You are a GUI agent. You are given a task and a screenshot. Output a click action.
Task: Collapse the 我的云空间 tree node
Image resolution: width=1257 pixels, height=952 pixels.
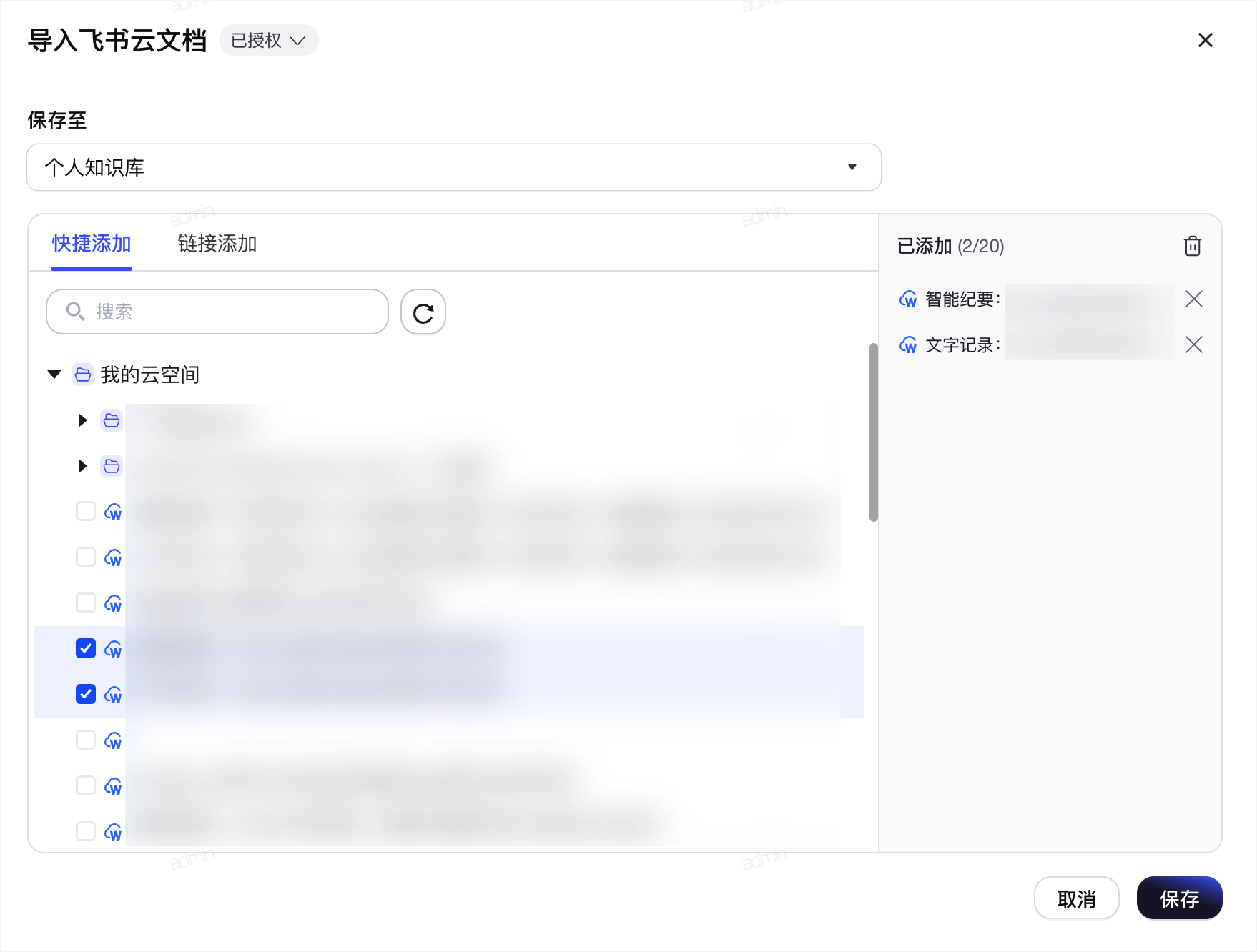pyautogui.click(x=54, y=375)
